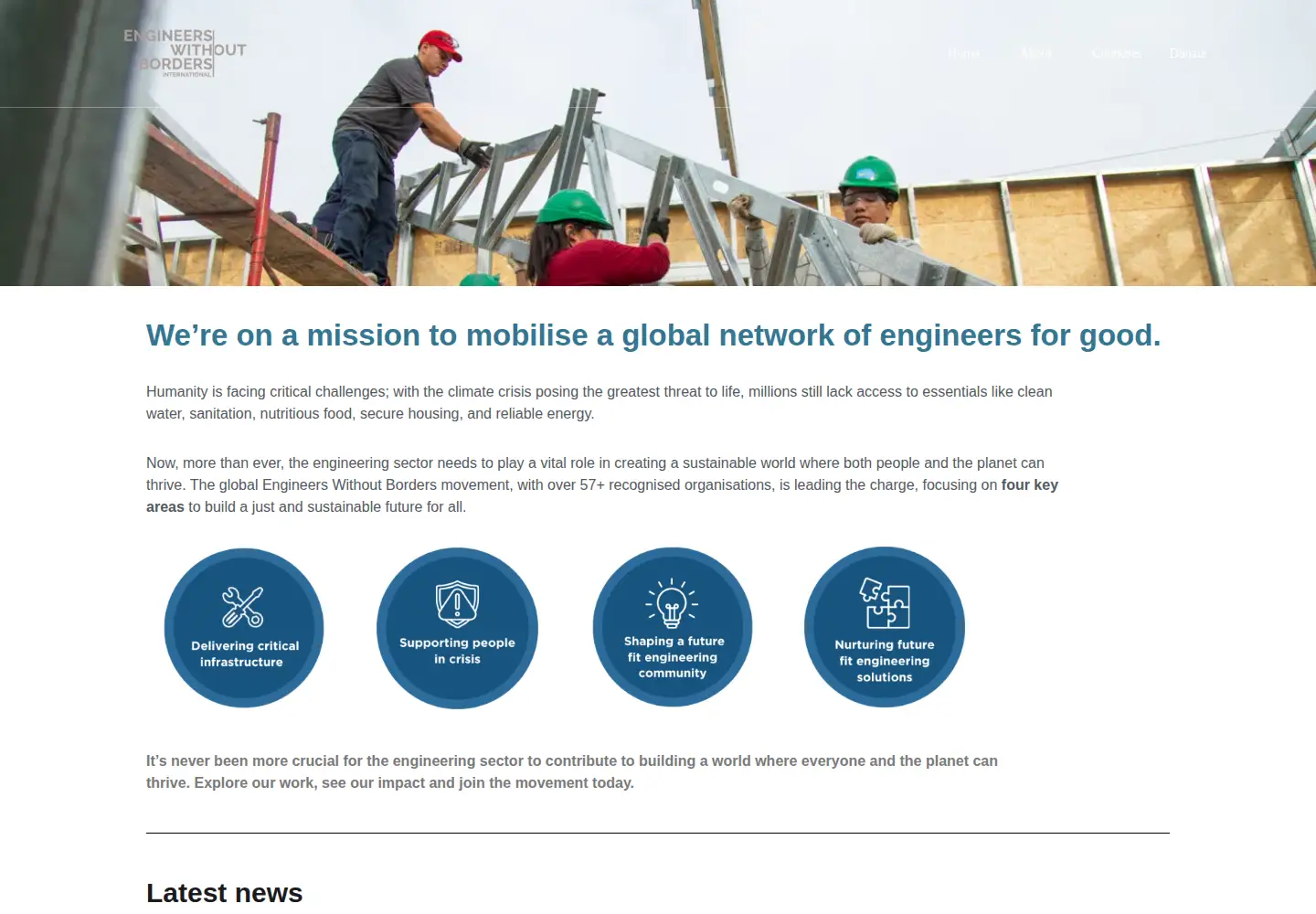This screenshot has width=1316, height=914.
Task: Go to the Countries menu item
Action: pos(1116,53)
